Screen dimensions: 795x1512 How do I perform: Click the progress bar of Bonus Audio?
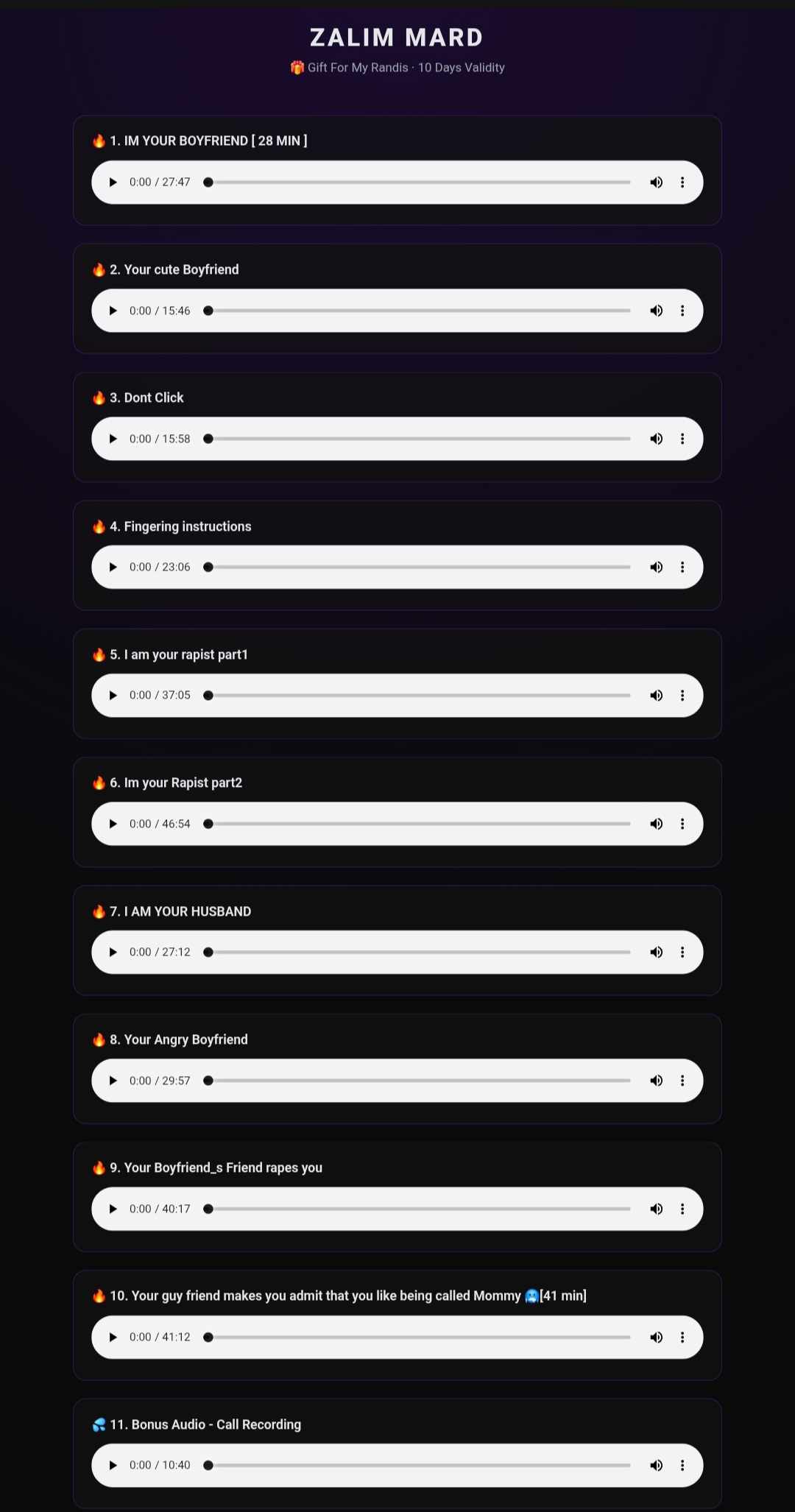(420, 1466)
